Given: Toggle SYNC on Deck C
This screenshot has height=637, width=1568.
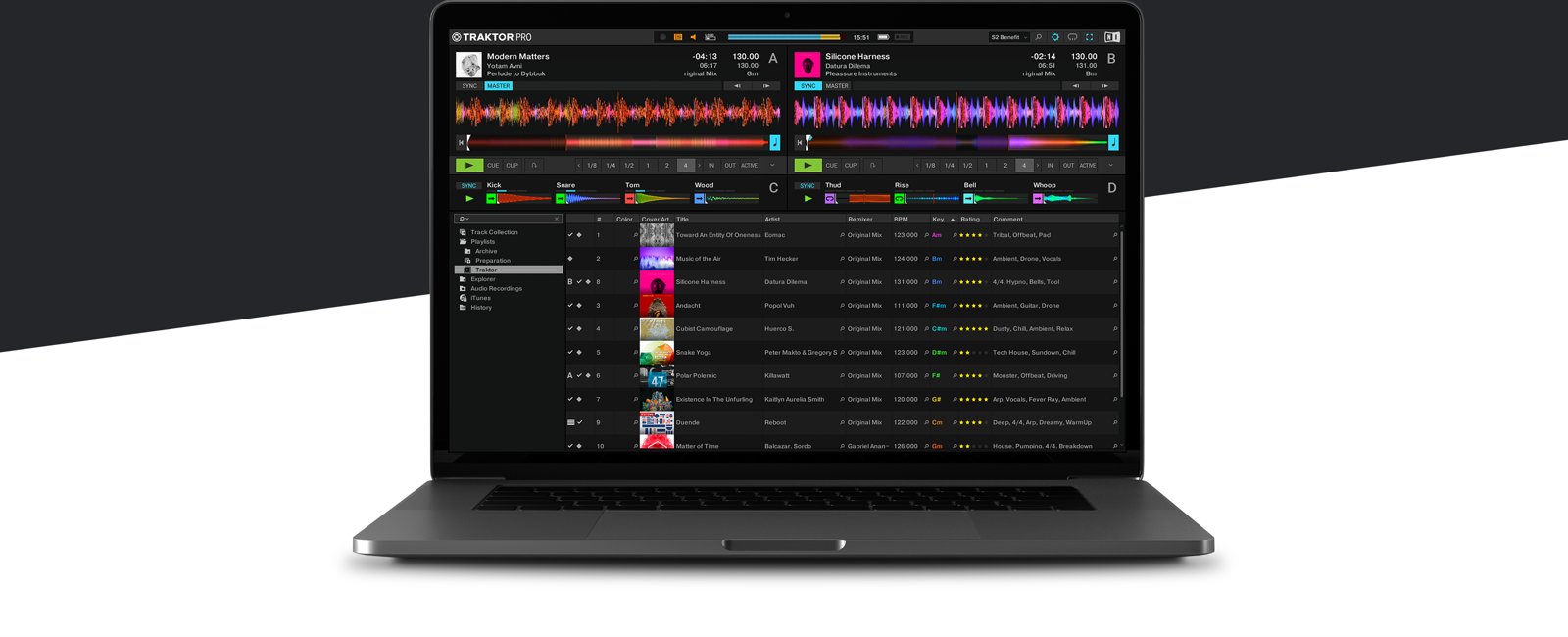Looking at the screenshot, I should [x=468, y=185].
